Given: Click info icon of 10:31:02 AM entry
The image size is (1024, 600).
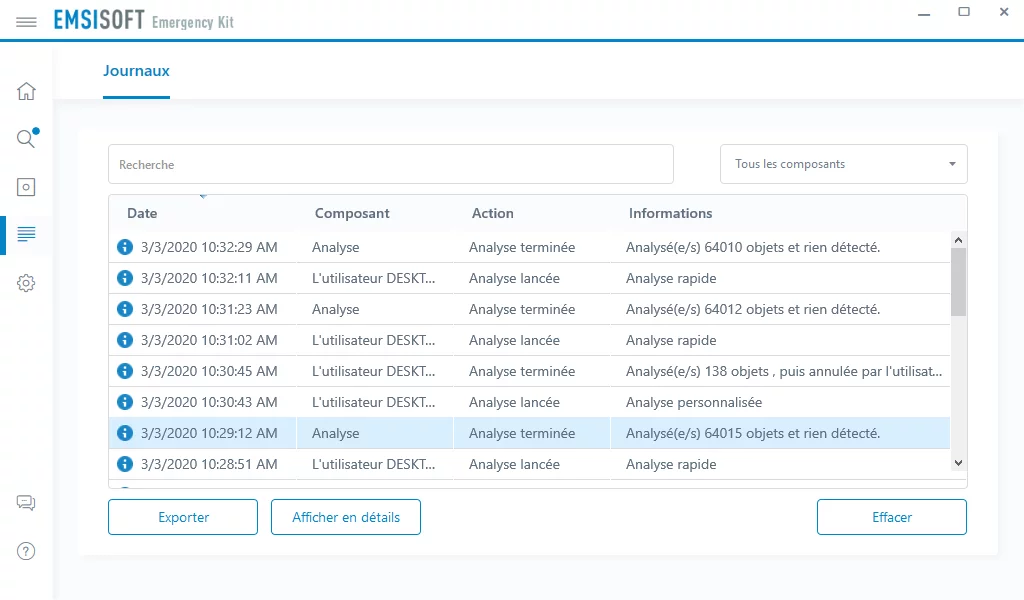Looking at the screenshot, I should click(x=125, y=340).
